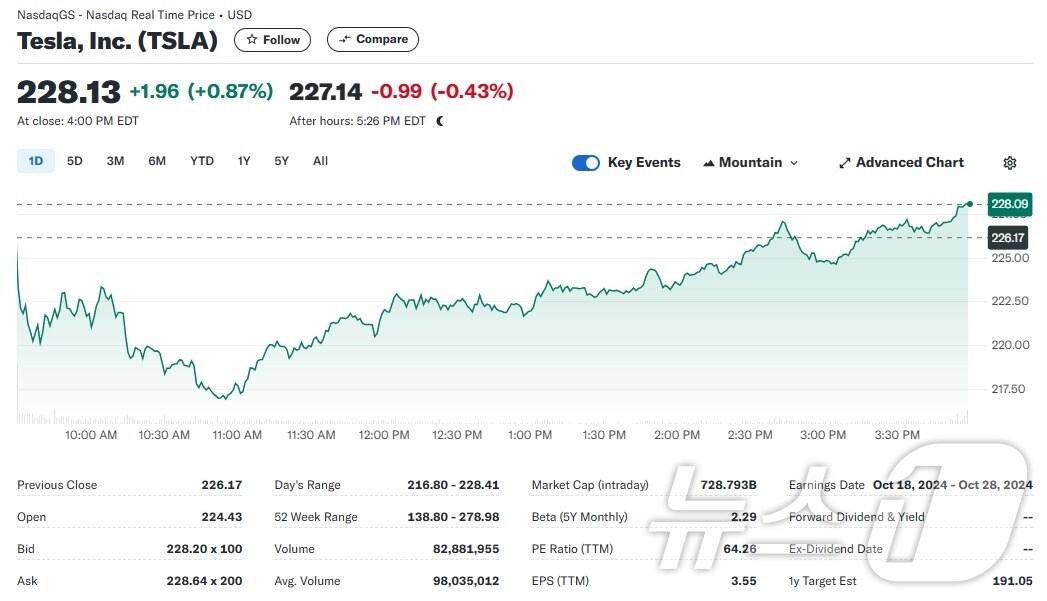Toggle the Key Events switch
This screenshot has width=1047, height=601.
(586, 163)
